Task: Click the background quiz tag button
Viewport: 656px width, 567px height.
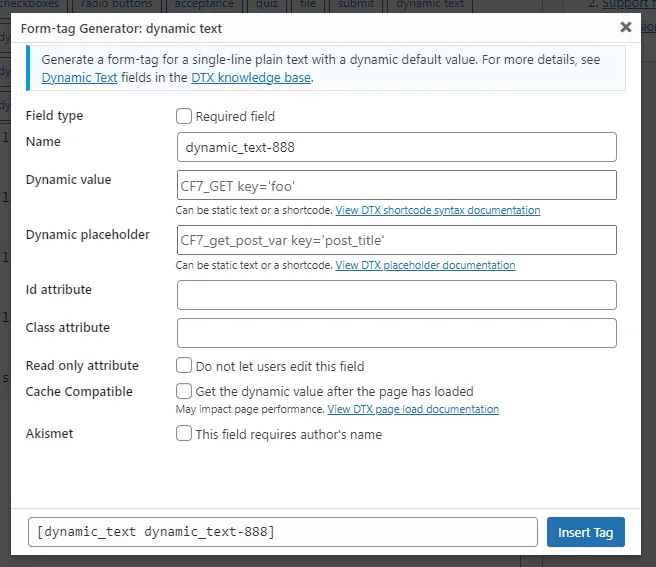Action: 267,5
